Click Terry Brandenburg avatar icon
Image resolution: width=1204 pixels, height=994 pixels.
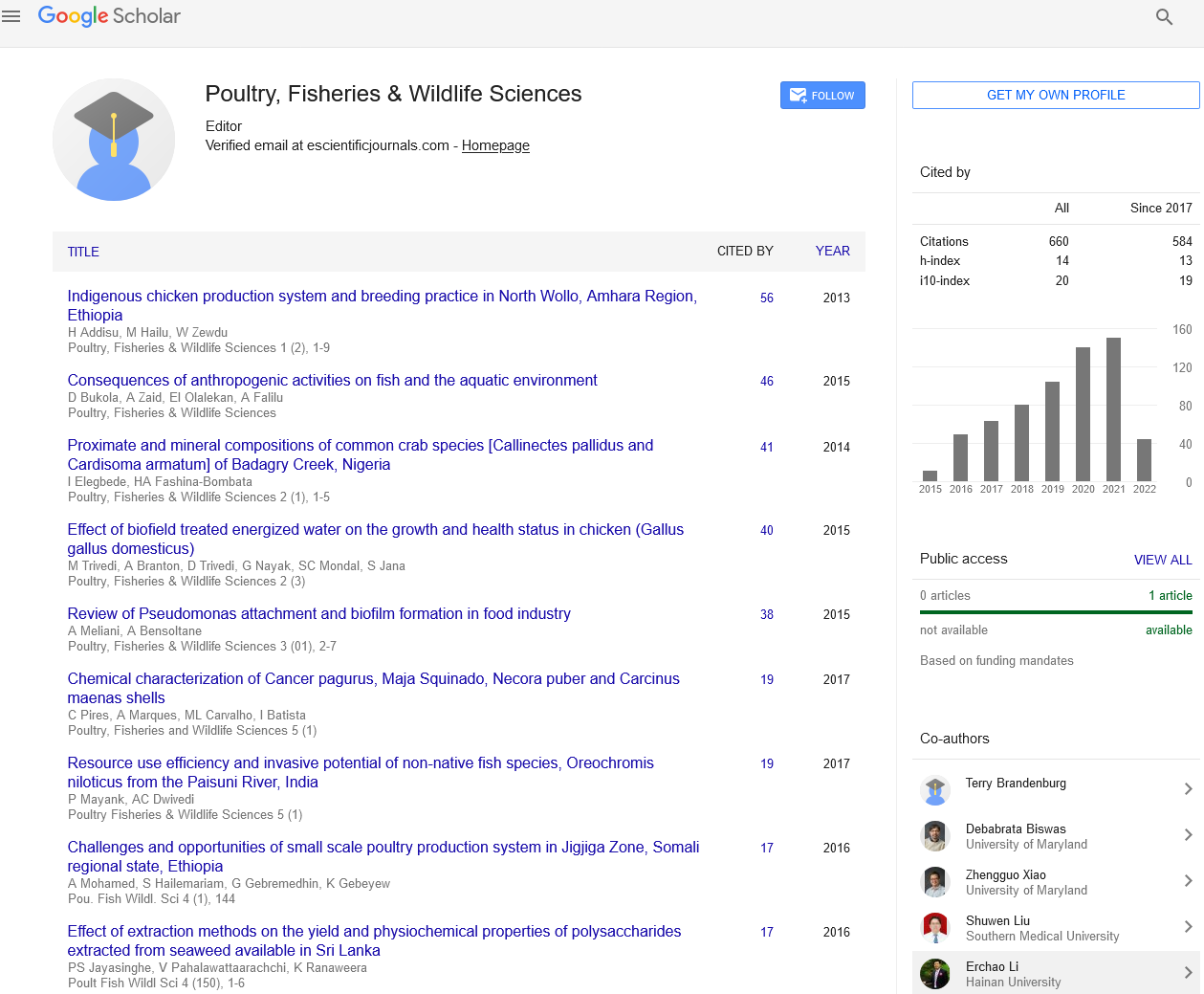934,790
